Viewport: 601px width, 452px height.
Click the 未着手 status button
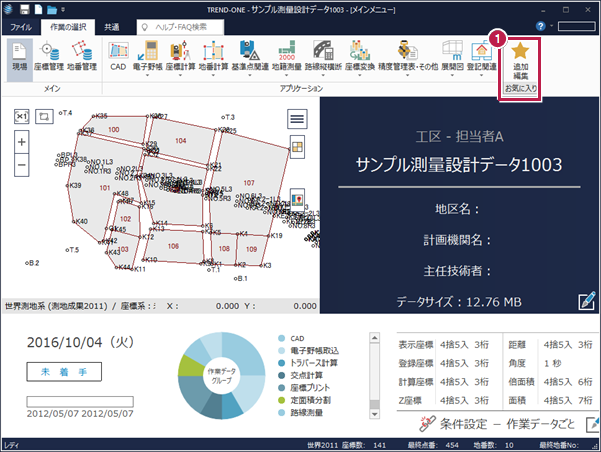tap(64, 372)
